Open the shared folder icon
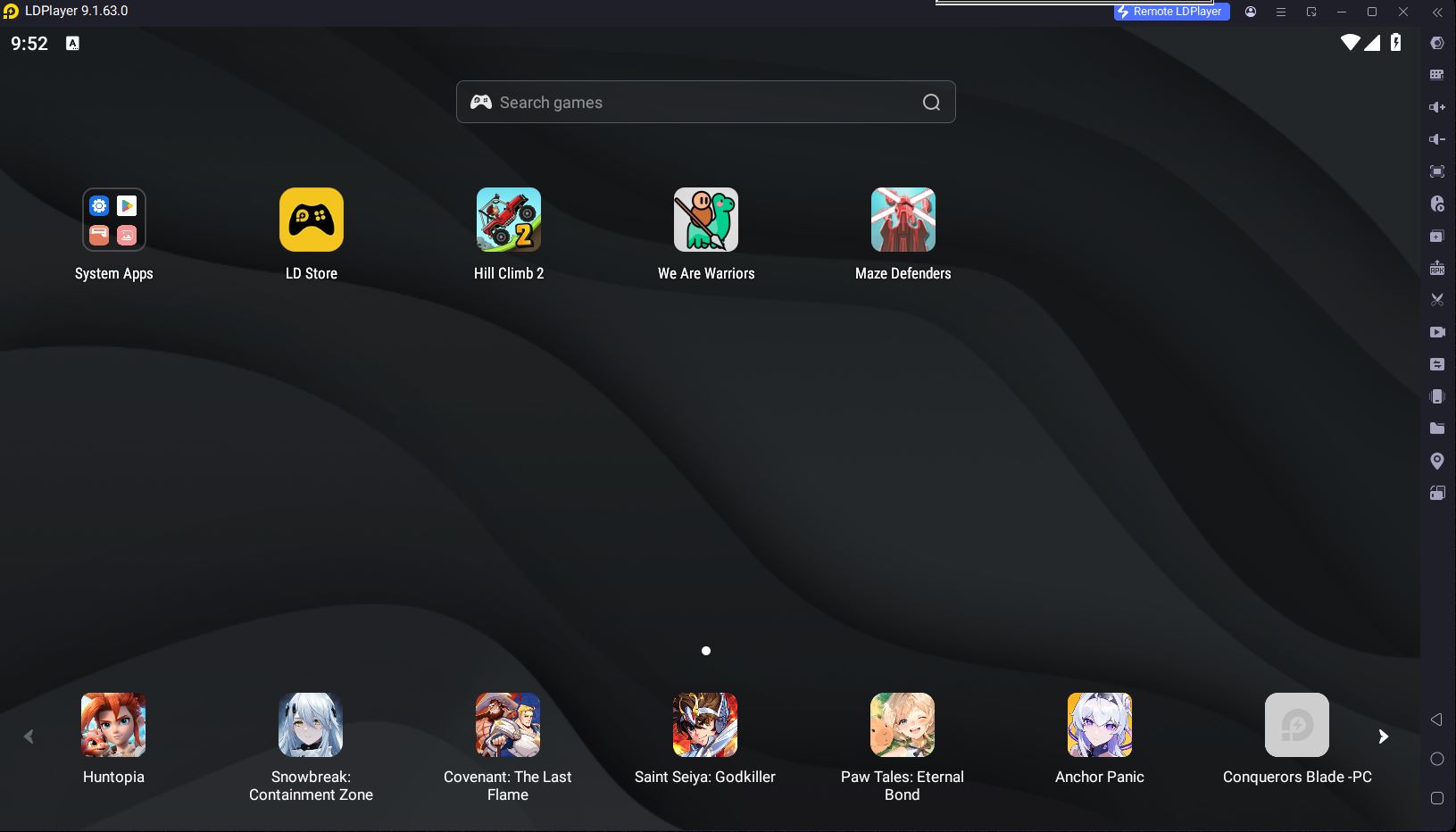Screen dimensions: 1456x832 pyautogui.click(x=1436, y=428)
